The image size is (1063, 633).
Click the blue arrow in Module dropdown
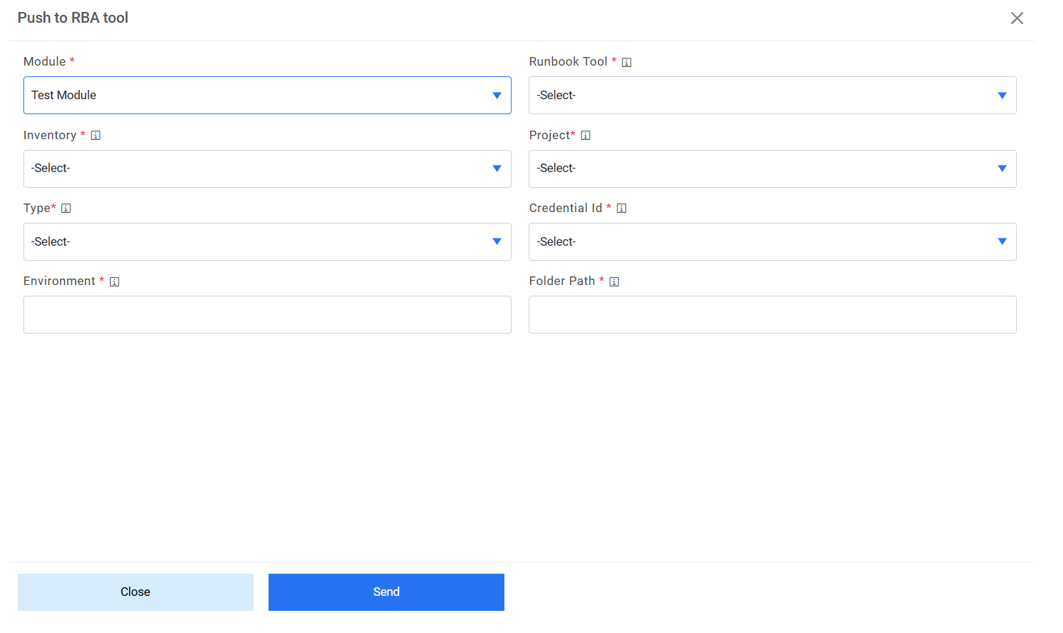coord(497,96)
